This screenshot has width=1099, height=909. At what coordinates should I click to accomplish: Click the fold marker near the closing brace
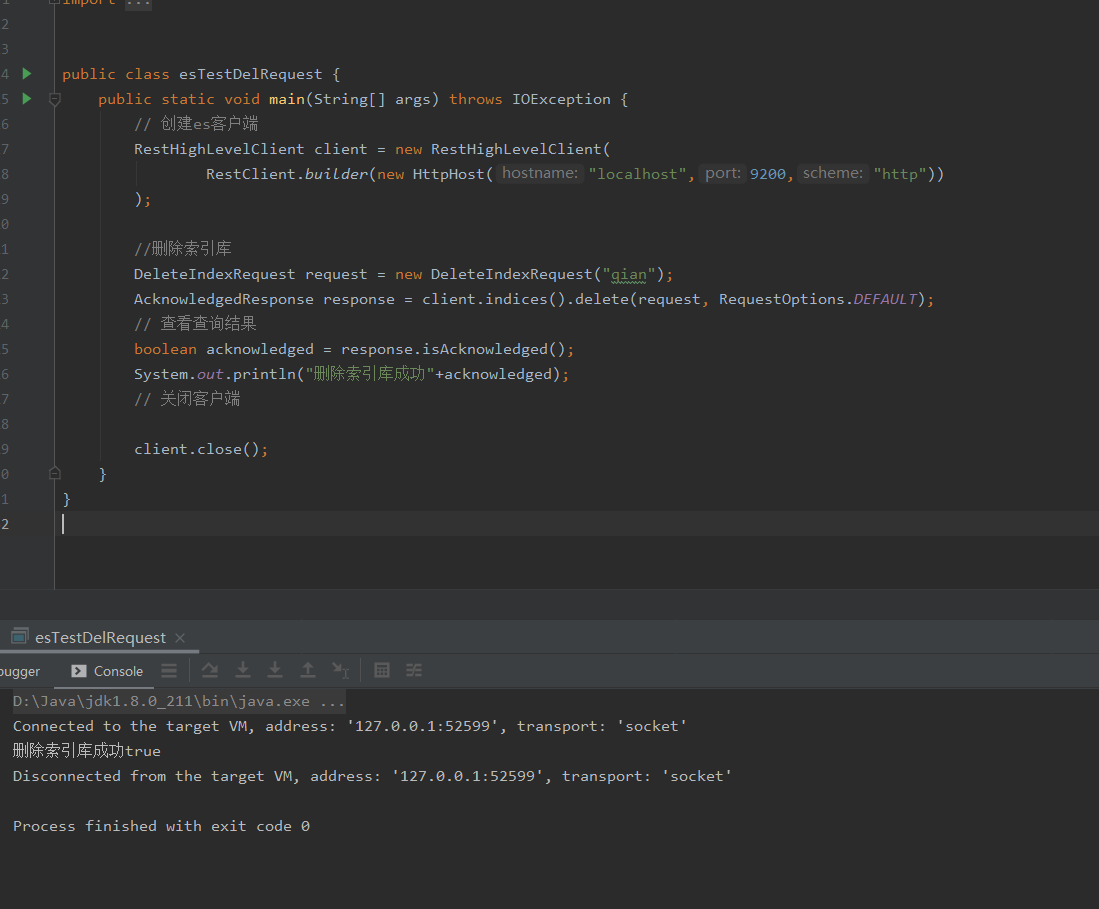click(x=54, y=472)
